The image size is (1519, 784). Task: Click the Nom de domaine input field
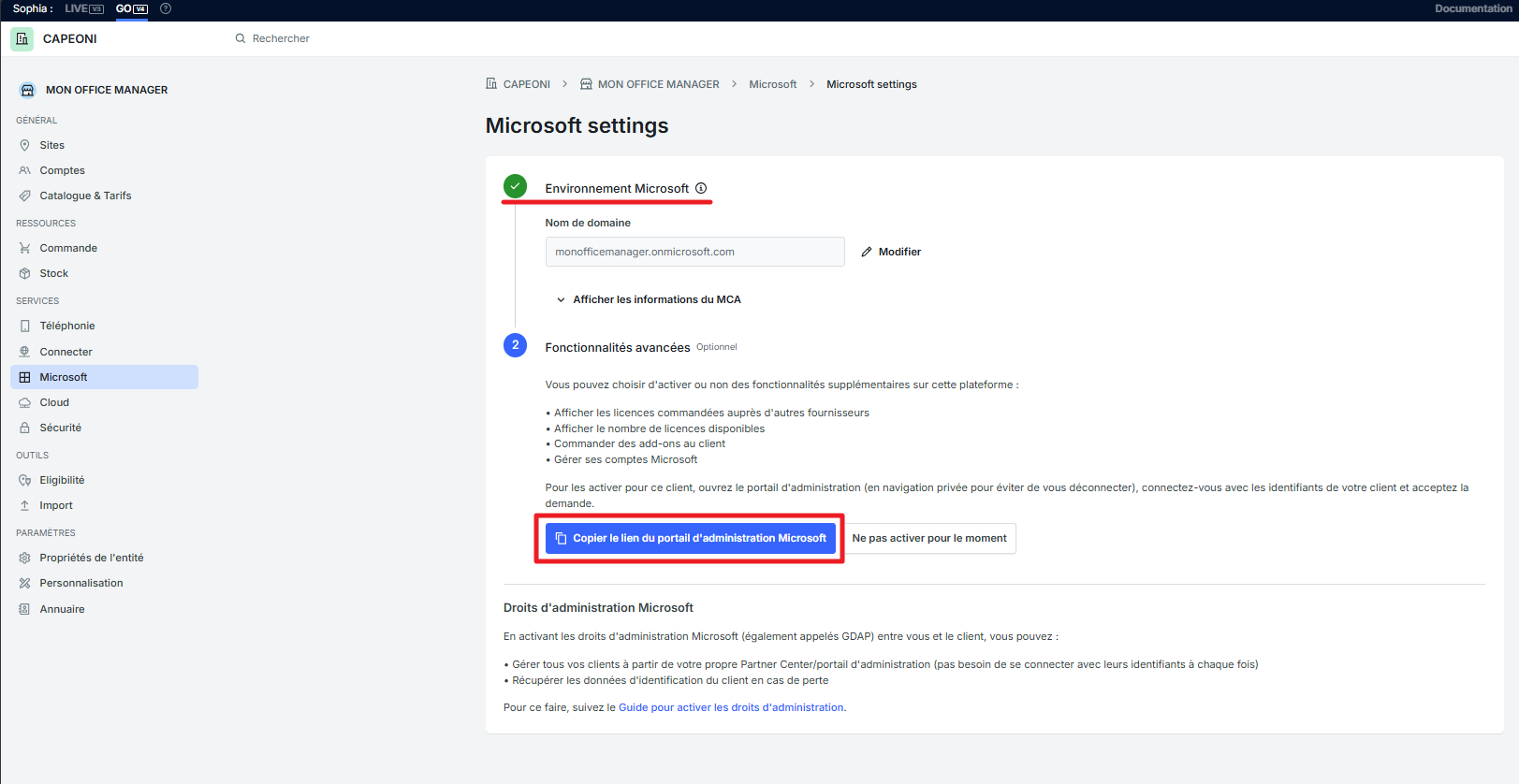(695, 252)
